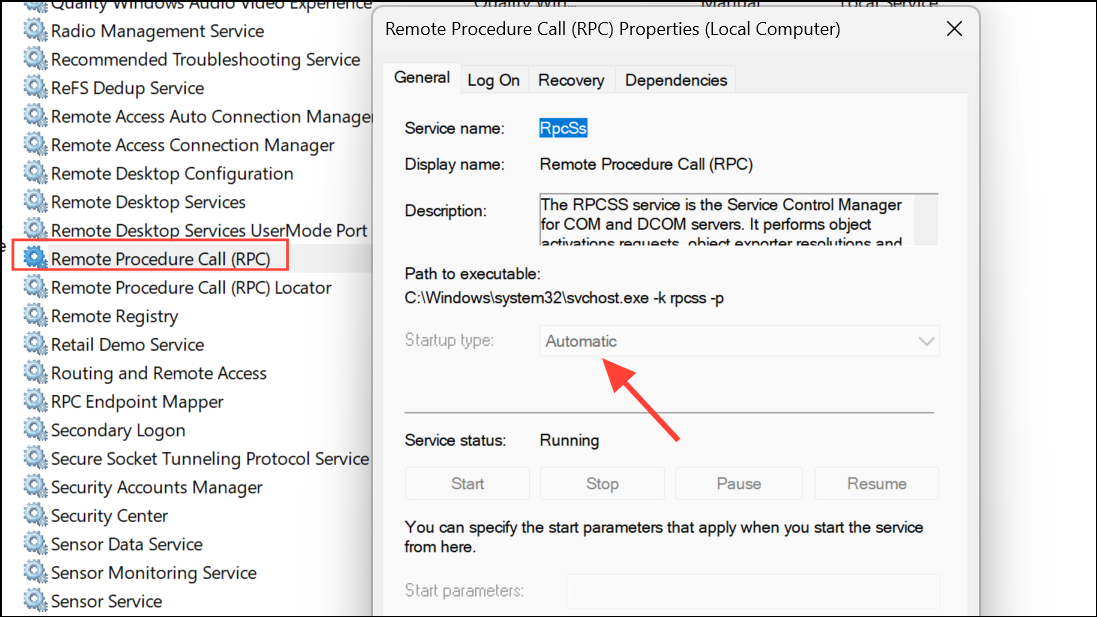Select Sensor Monitoring Service name text

coord(154,573)
